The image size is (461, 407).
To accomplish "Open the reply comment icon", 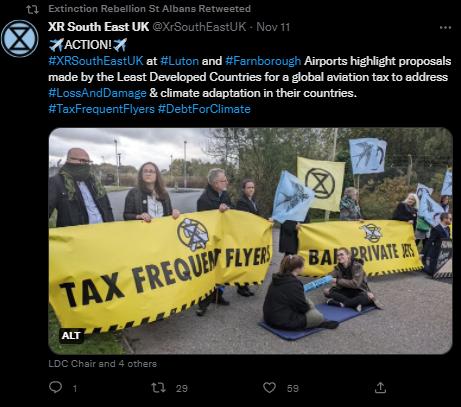I will coord(56,387).
